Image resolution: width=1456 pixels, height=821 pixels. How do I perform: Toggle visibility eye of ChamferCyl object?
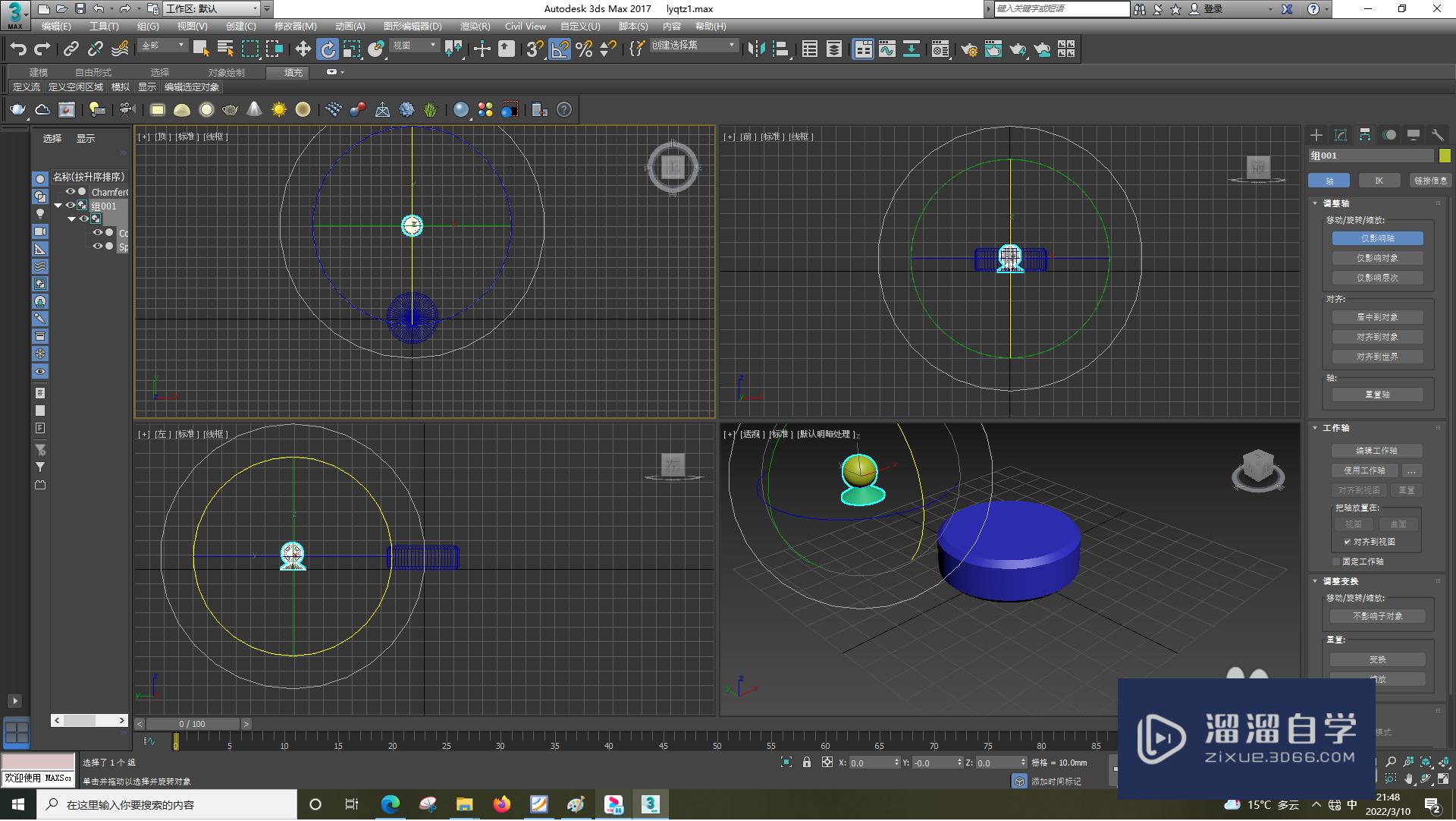71,192
